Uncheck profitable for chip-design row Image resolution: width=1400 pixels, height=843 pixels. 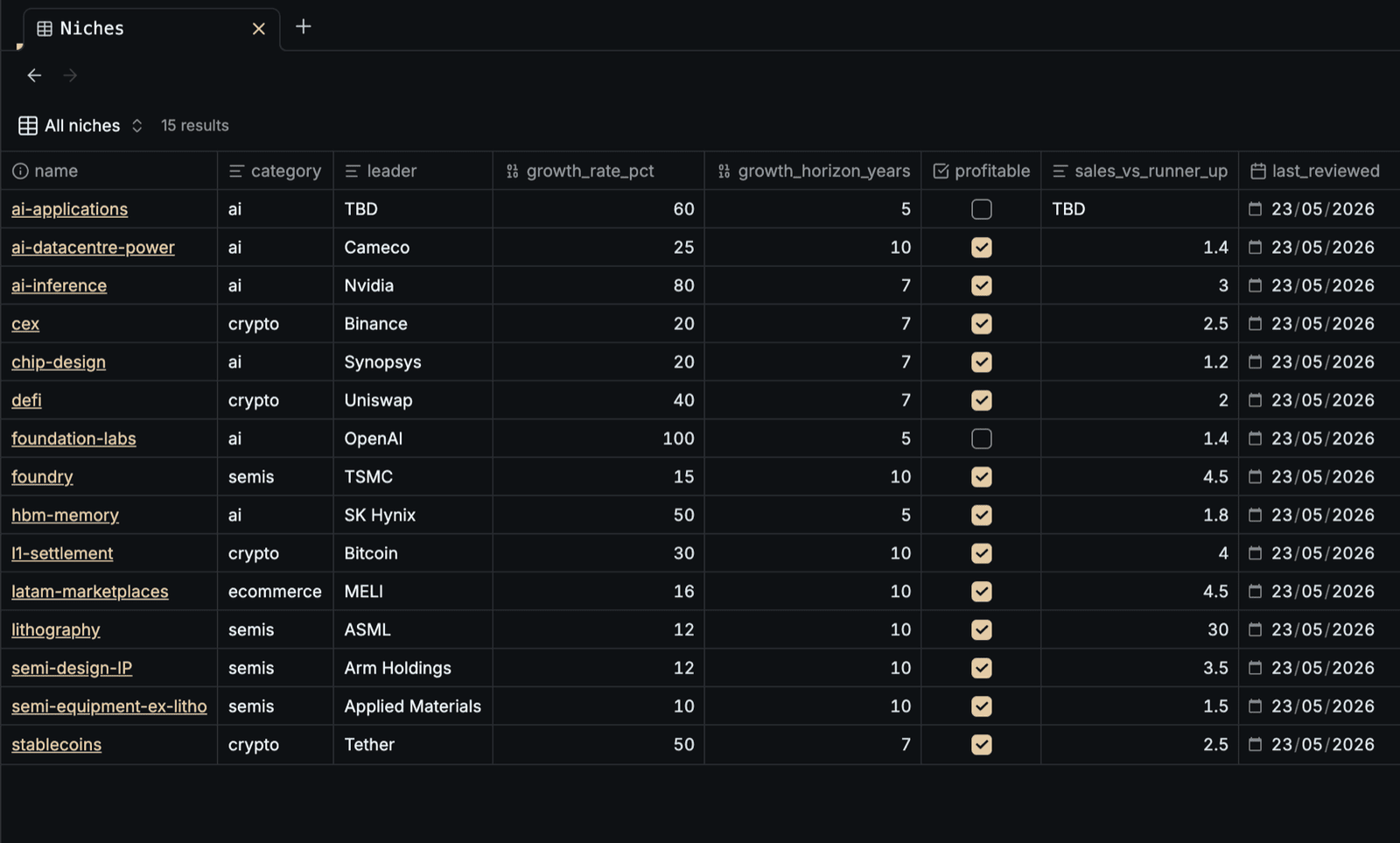click(x=982, y=362)
